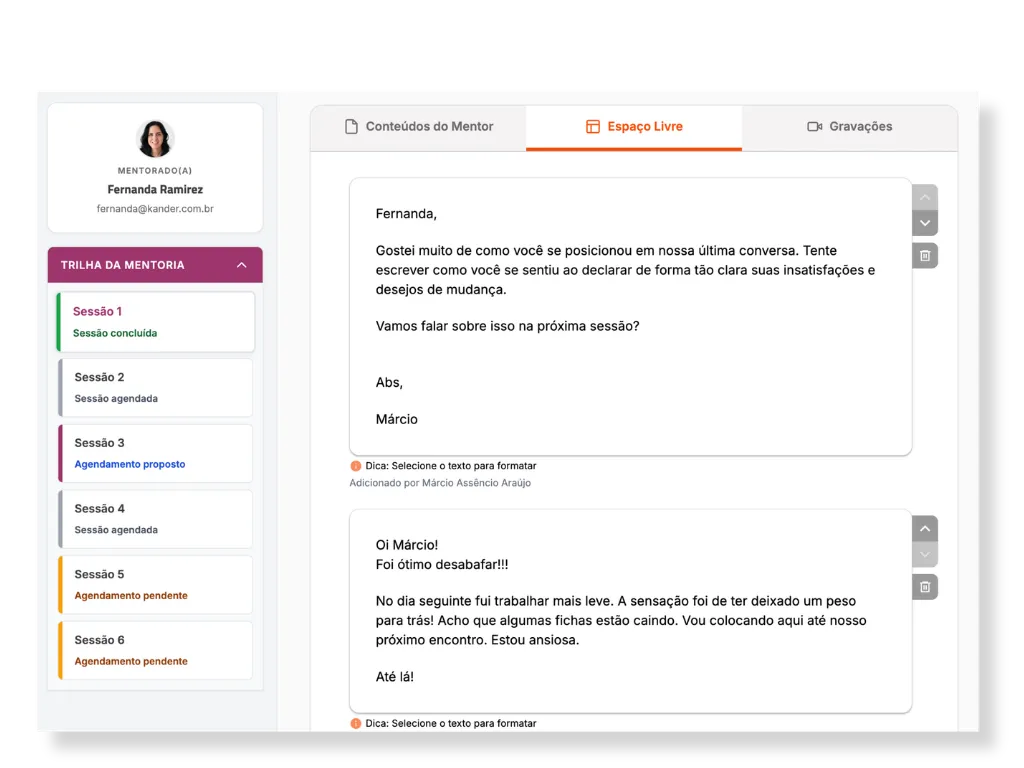The height and width of the screenshot is (768, 1024).
Task: Click the disabled down arrow on second note
Action: (x=925, y=554)
